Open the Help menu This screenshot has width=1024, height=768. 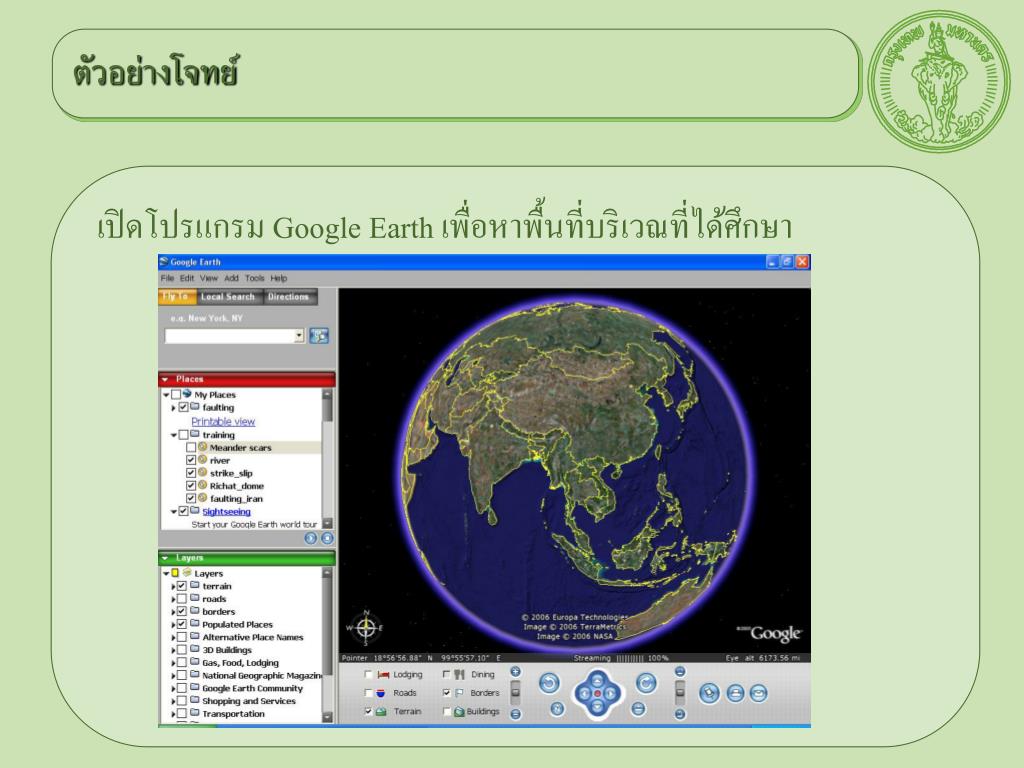point(279,278)
